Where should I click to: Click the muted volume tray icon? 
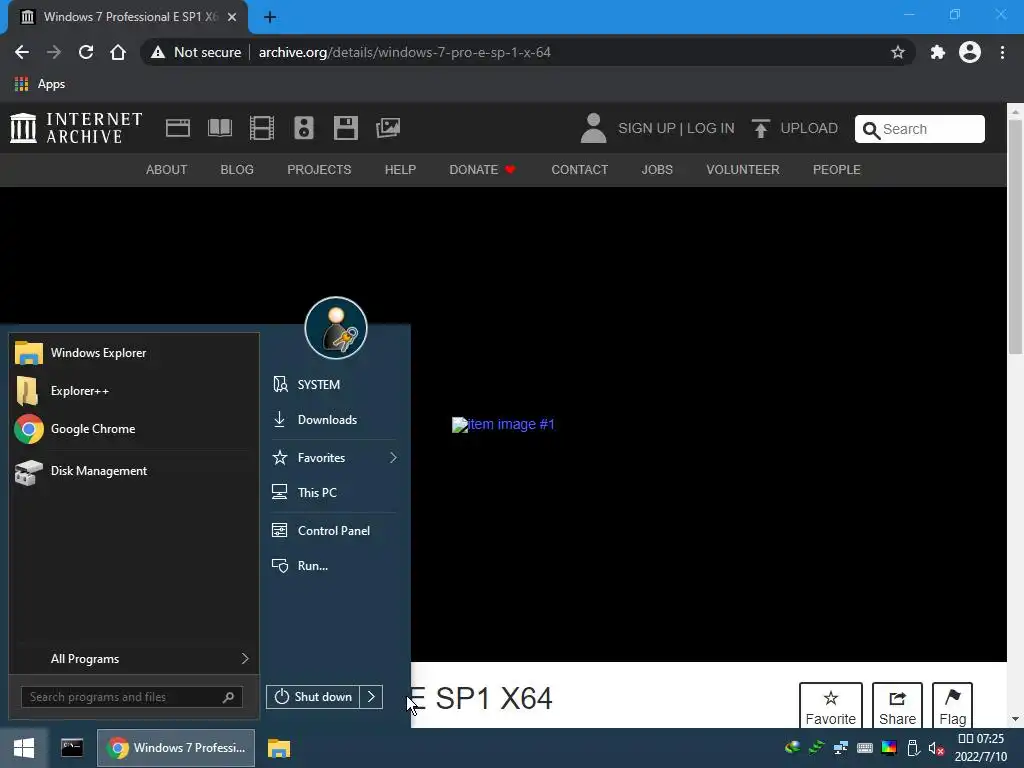[936, 748]
